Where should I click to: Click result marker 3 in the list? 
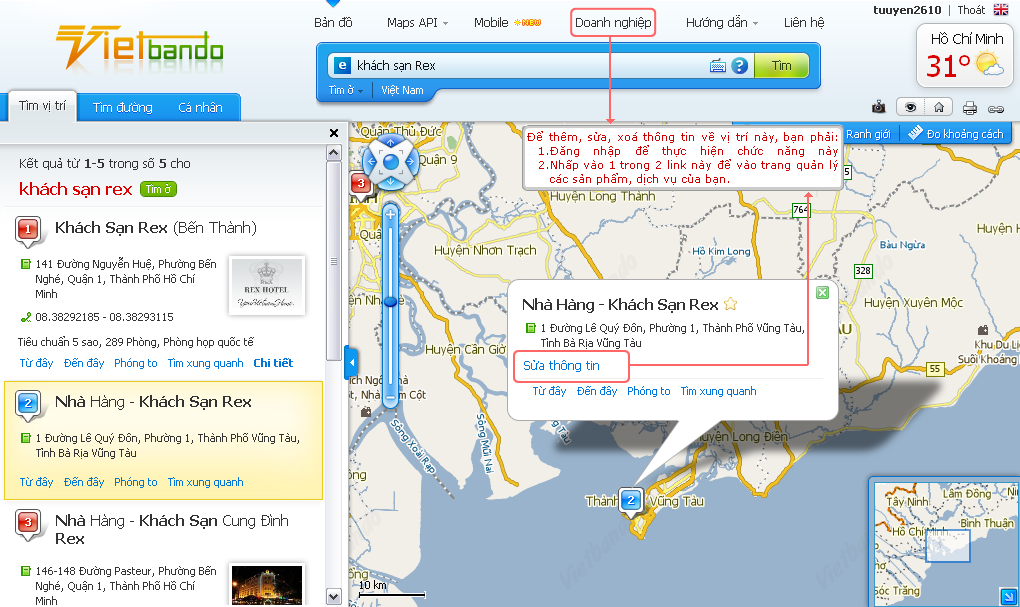pyautogui.click(x=28, y=524)
